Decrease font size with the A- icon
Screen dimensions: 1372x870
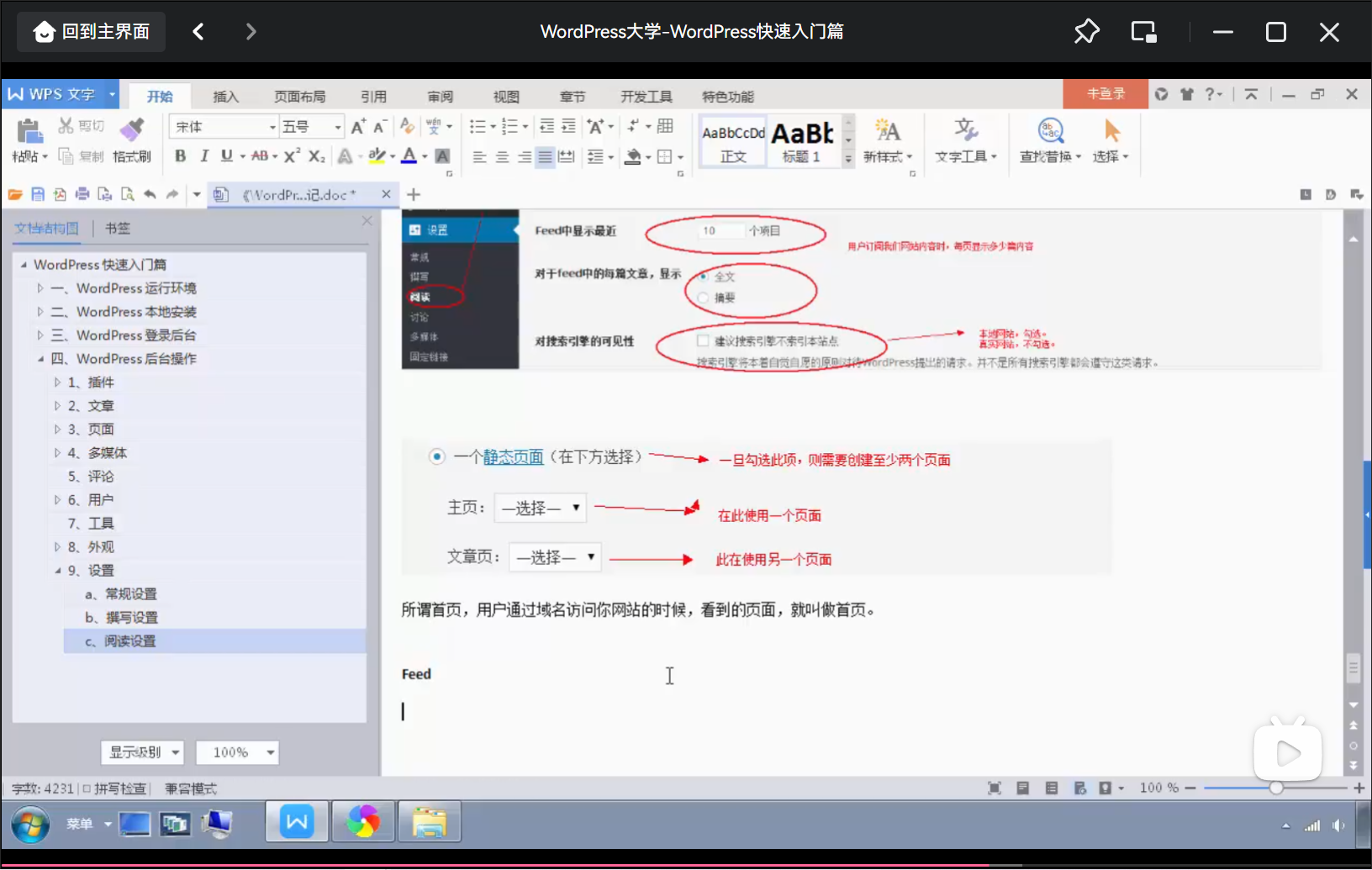[x=380, y=127]
